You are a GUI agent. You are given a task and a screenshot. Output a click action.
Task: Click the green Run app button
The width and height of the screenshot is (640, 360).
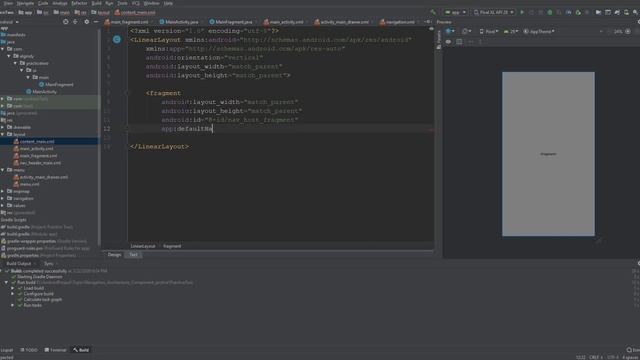(522, 12)
